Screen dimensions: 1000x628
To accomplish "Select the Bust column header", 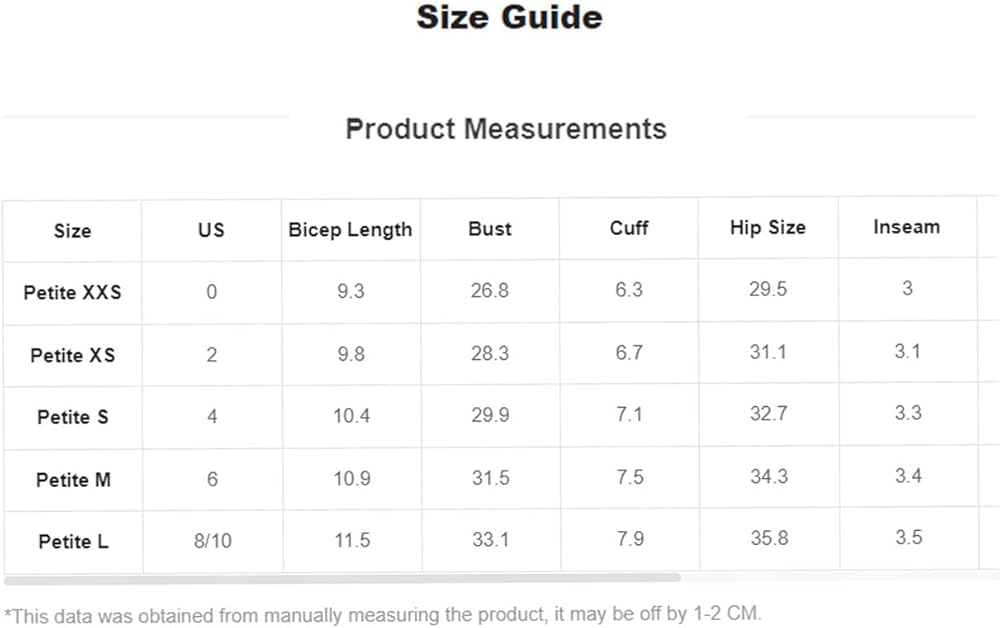I will point(490,228).
